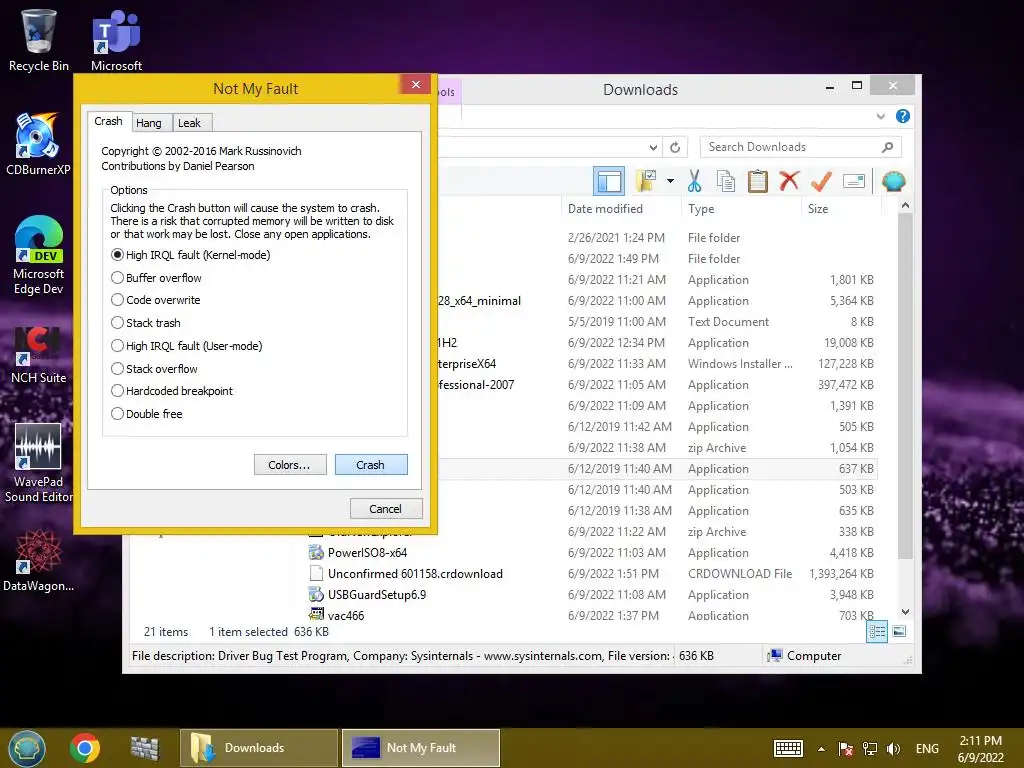Image resolution: width=1024 pixels, height=768 pixels.
Task: Click the Crash button
Action: point(371,464)
